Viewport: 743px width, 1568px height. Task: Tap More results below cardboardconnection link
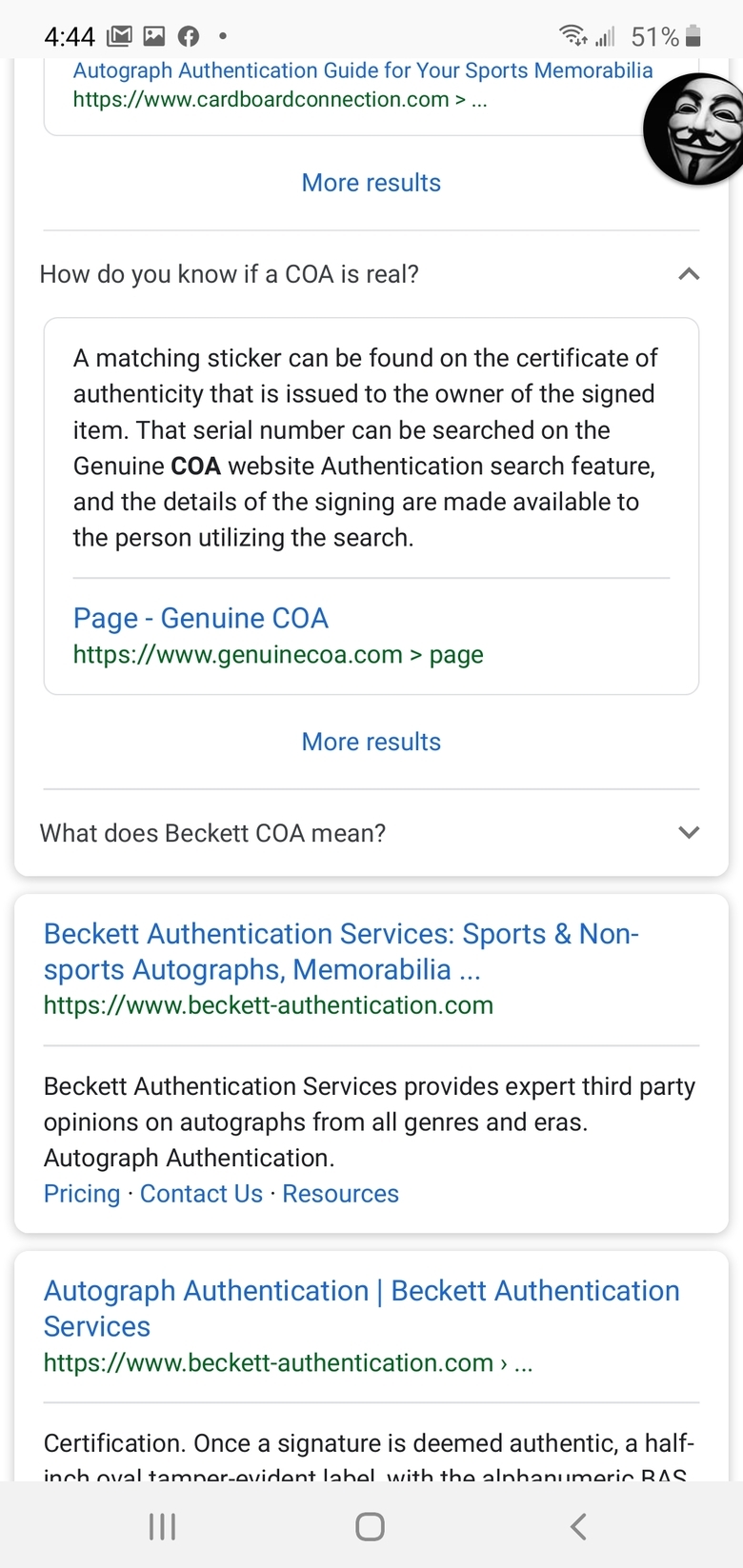click(x=371, y=183)
